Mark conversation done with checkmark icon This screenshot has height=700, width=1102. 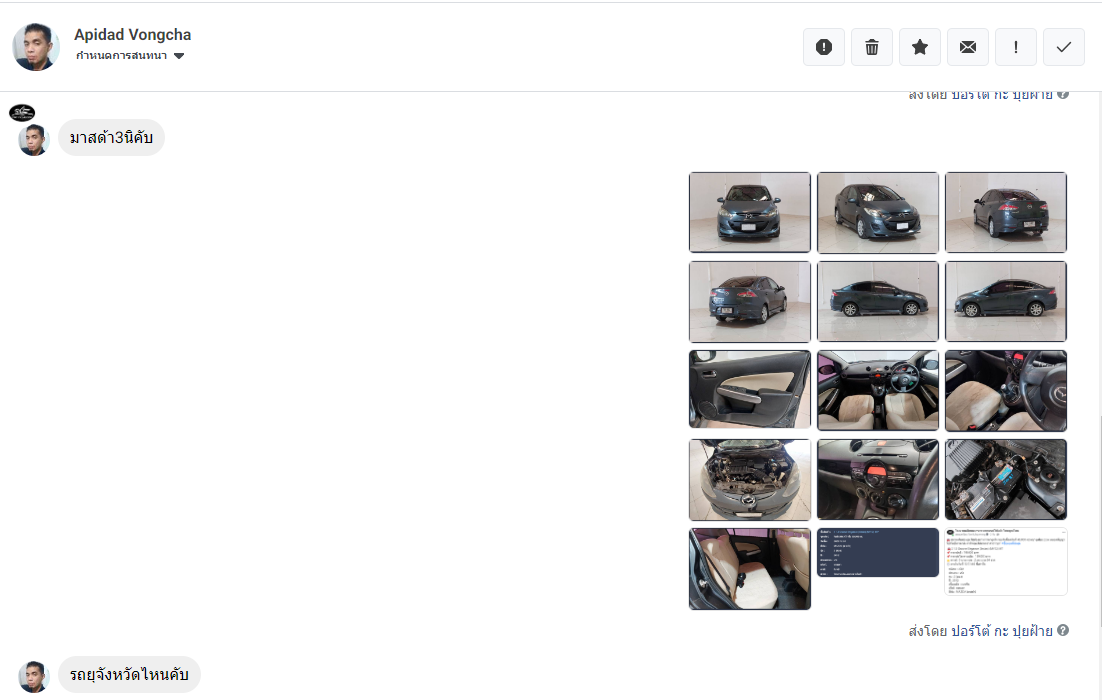click(1063, 47)
